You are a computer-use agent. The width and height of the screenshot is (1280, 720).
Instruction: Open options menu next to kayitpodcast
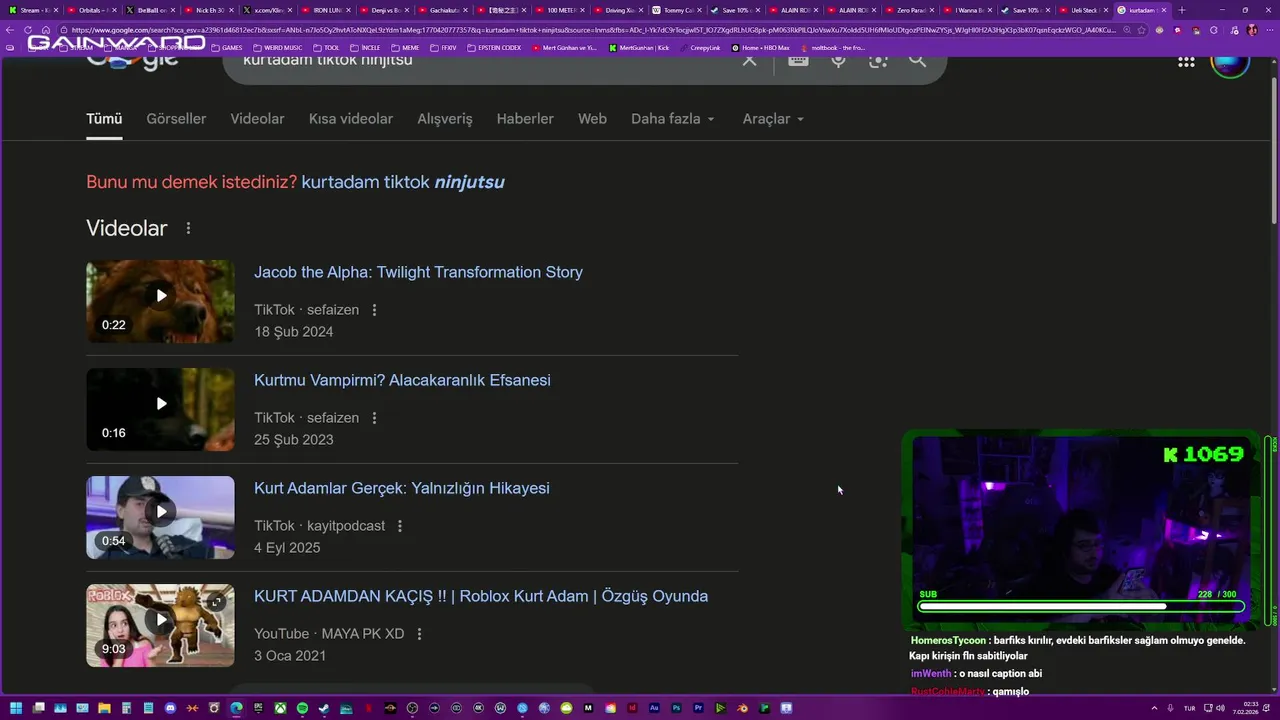coord(400,526)
